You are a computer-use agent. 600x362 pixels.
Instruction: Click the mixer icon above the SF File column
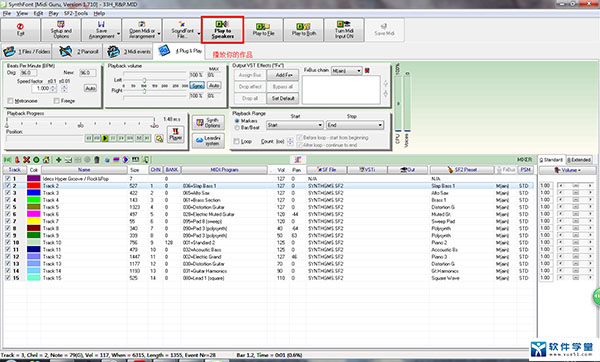click(298, 160)
